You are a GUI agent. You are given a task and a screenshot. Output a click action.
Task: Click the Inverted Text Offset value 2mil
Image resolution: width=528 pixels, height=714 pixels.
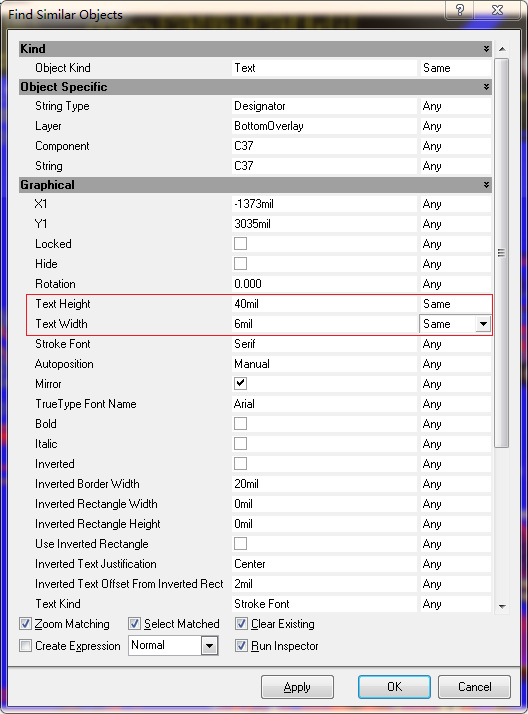point(324,584)
